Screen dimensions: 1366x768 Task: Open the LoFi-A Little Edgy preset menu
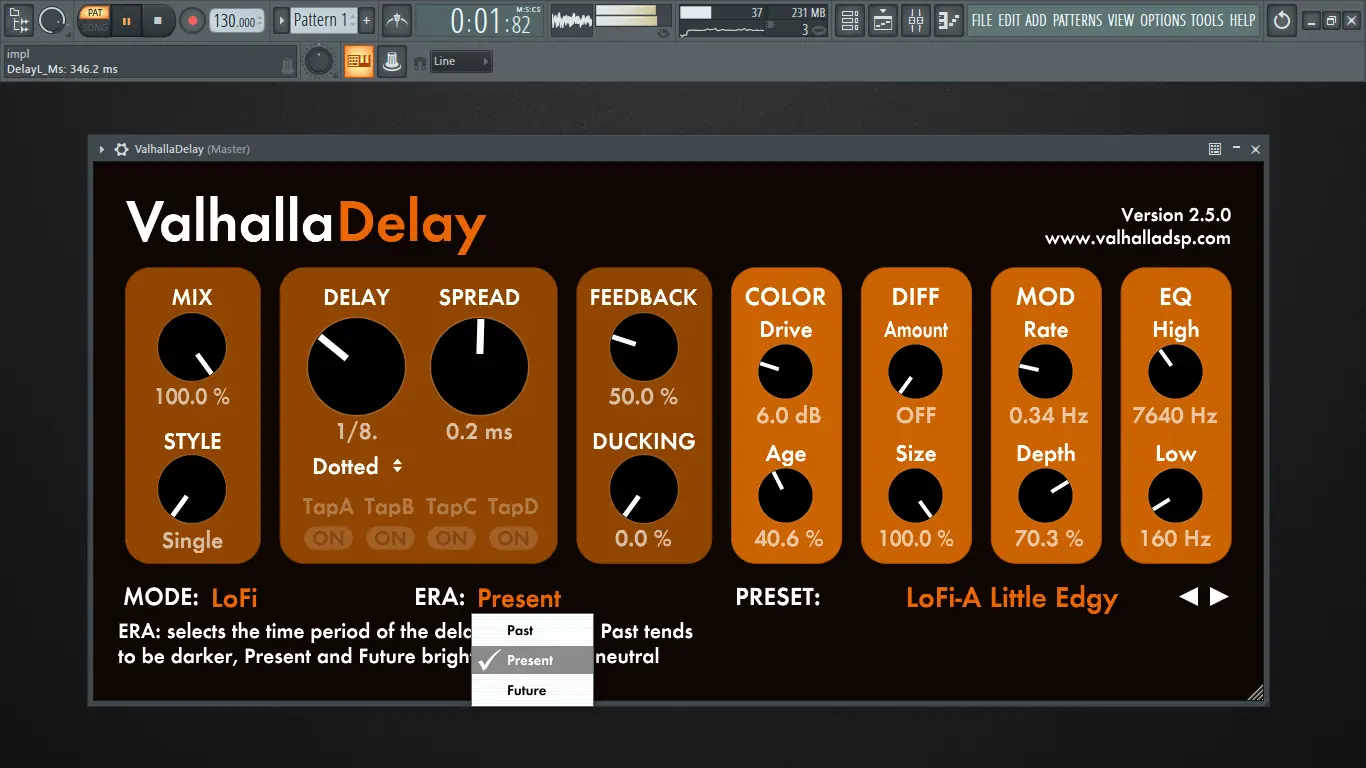1012,598
